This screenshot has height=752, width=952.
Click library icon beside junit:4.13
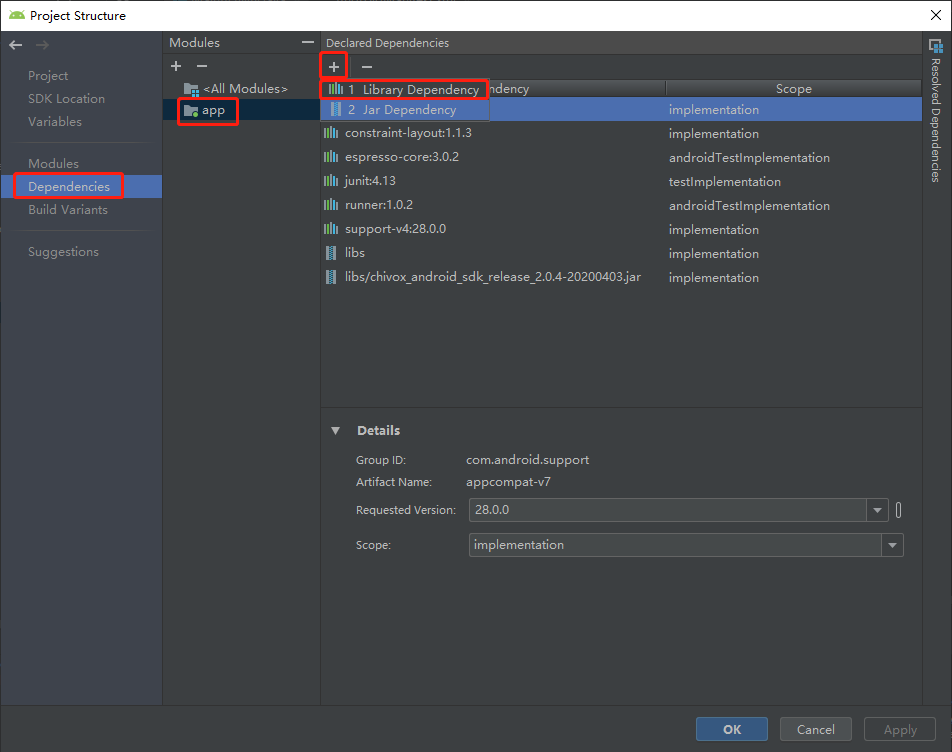tap(331, 181)
